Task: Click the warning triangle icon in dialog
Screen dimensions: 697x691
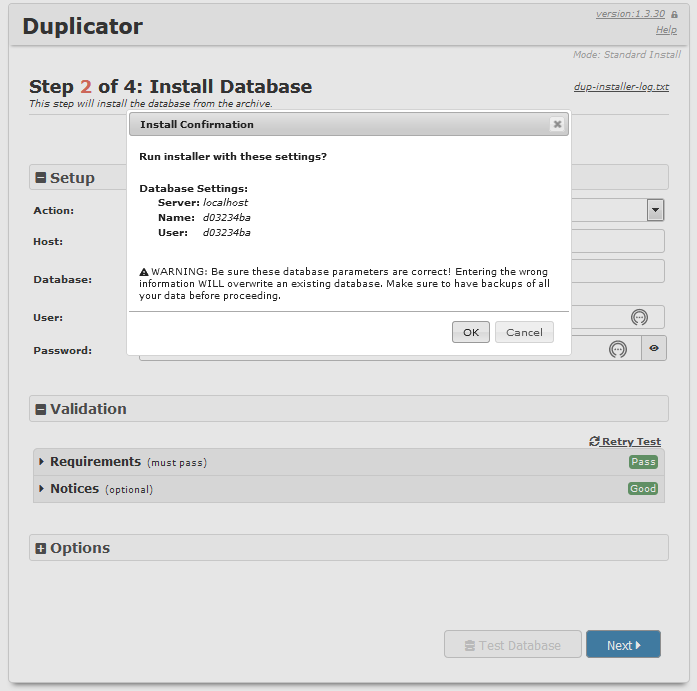Action: tap(144, 272)
